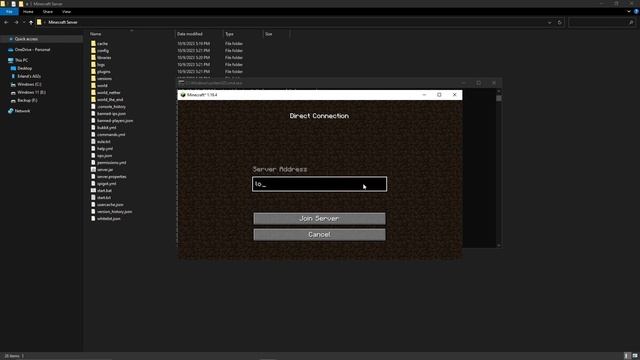Select the world_the_end folder icon
The width and height of the screenshot is (640, 360).
93,100
